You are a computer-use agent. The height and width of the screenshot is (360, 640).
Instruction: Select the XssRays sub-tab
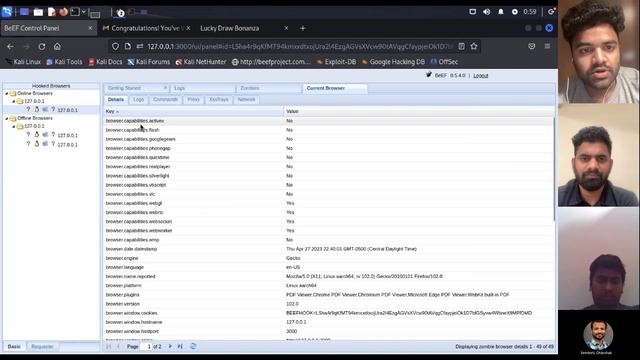[219, 100]
